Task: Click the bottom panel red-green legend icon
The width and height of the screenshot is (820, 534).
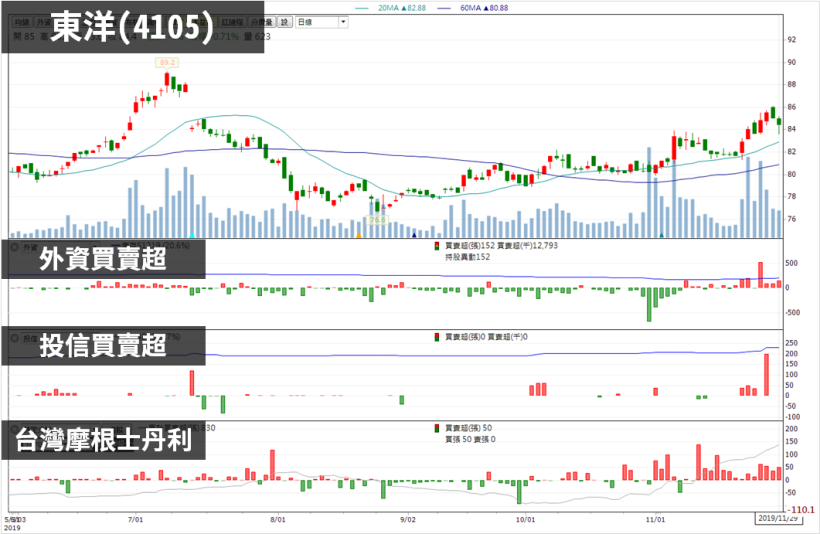Action: tap(437, 428)
